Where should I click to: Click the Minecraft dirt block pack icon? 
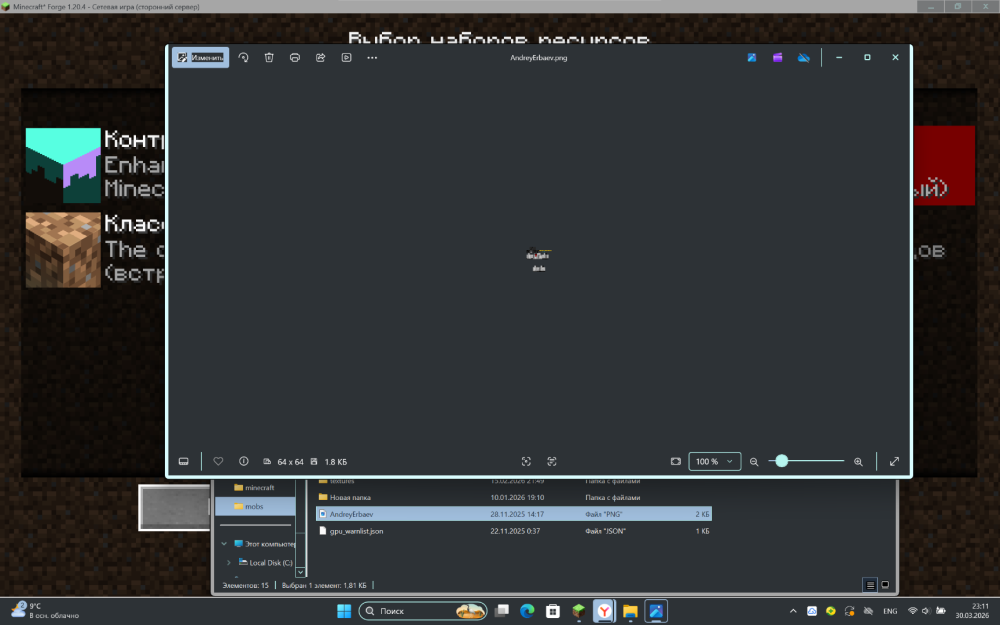tap(63, 250)
